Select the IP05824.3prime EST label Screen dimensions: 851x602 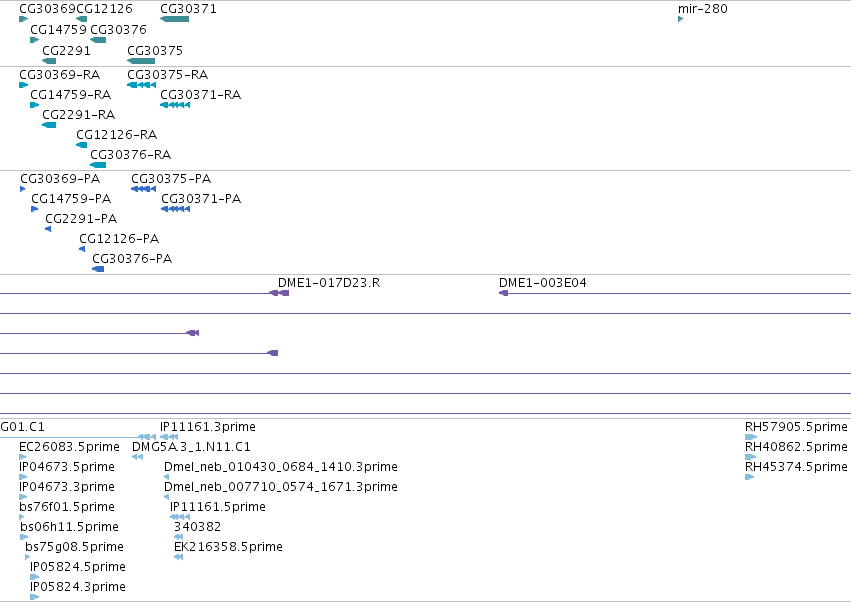click(x=78, y=587)
